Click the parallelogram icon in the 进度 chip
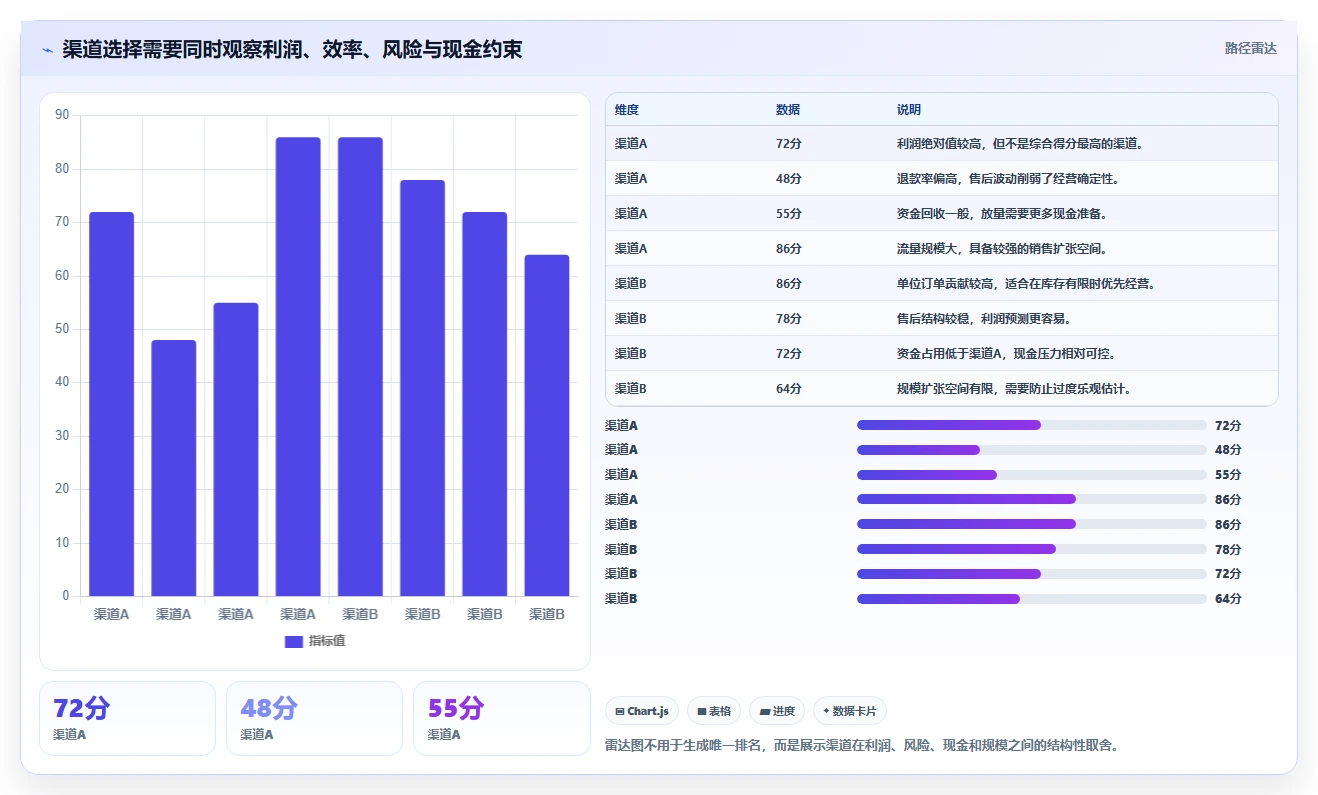This screenshot has width=1318, height=795. pyautogui.click(x=765, y=712)
